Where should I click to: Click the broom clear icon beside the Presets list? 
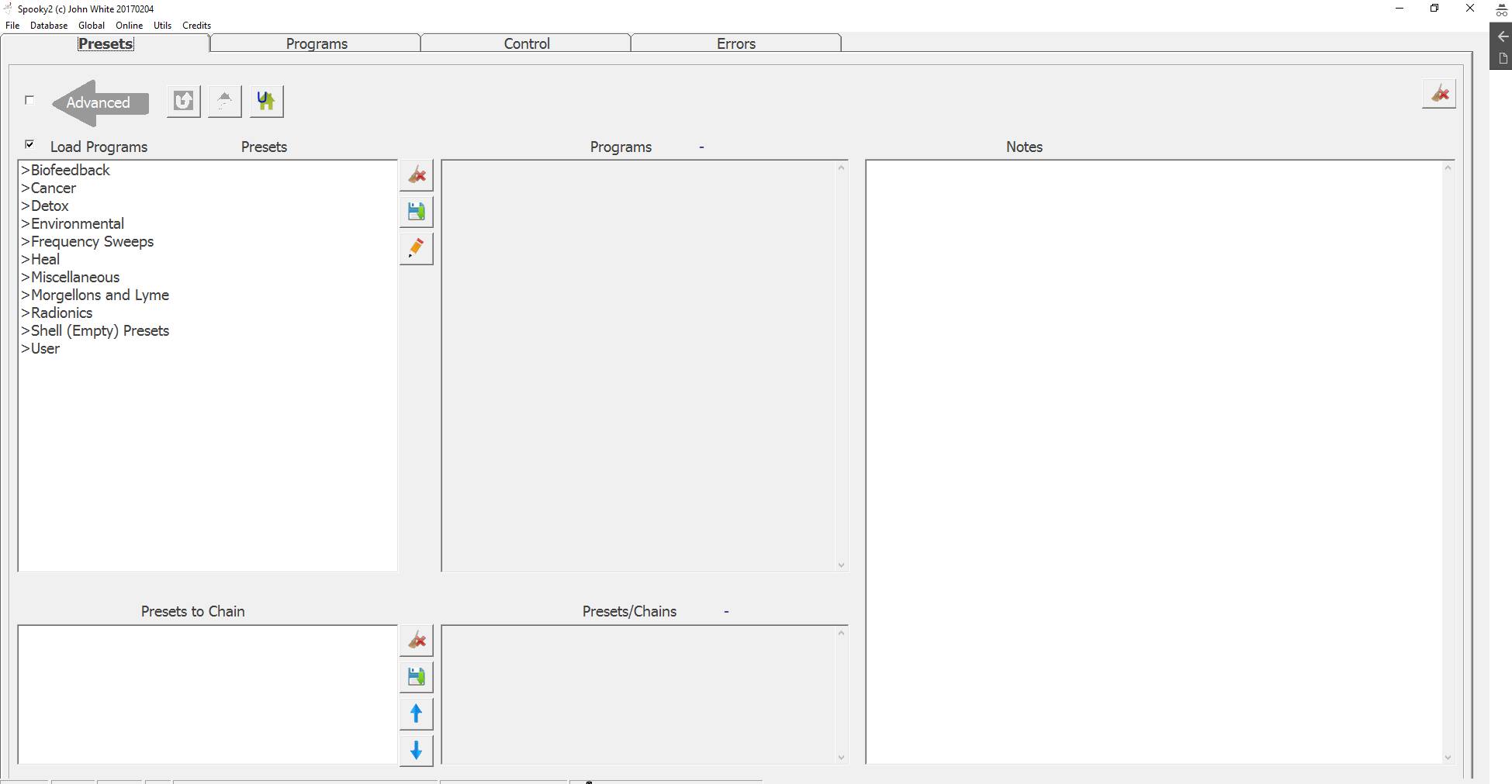[x=416, y=174]
